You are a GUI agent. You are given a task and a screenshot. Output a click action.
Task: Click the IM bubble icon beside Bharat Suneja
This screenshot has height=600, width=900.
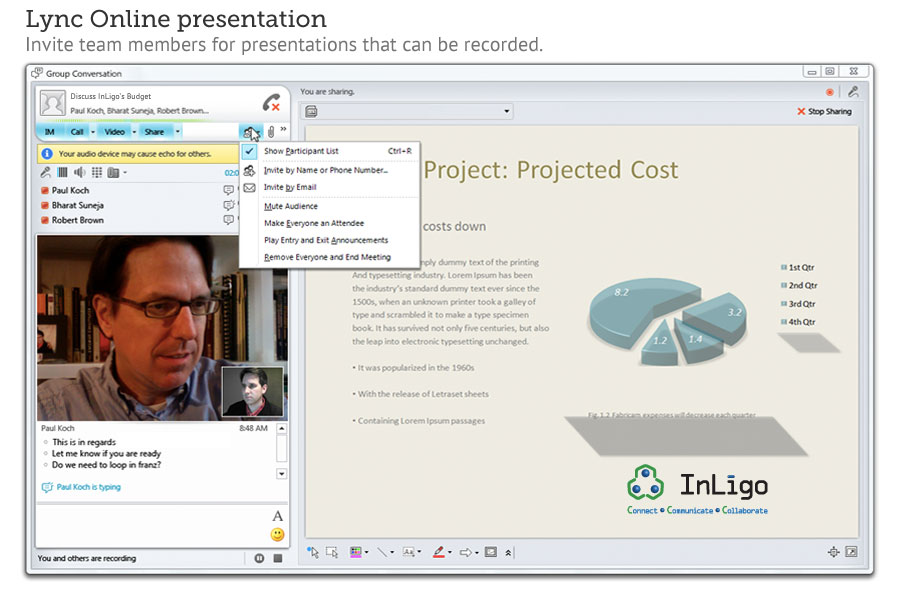click(228, 205)
